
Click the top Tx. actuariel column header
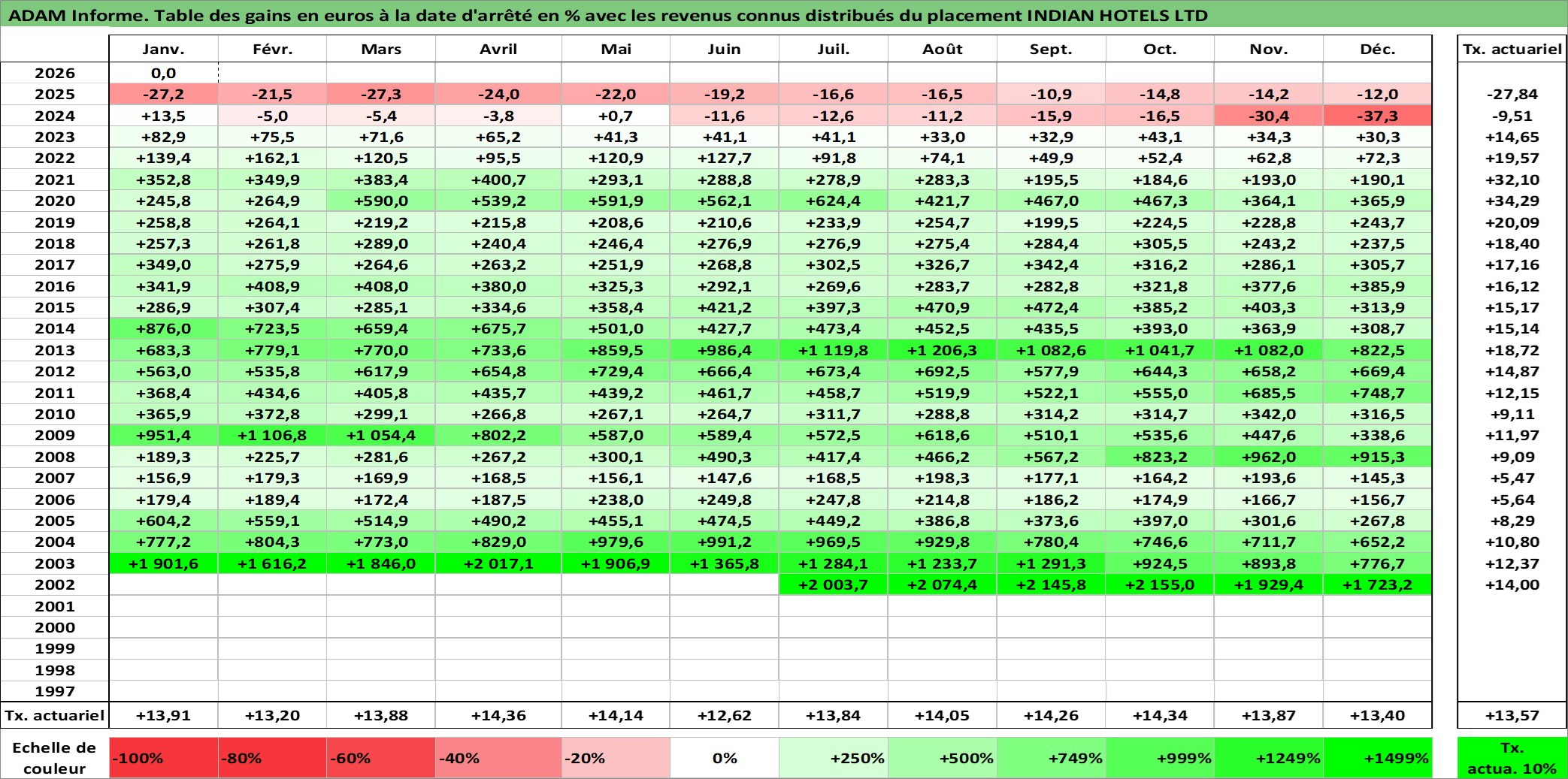pyautogui.click(x=1512, y=49)
